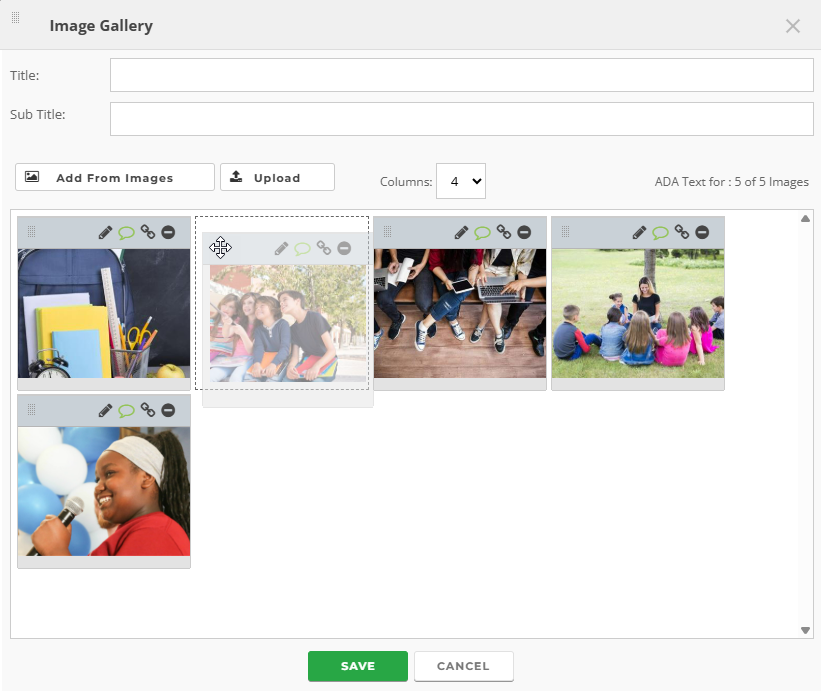Grab dialog drag grip beside Image Gallery title

16,18
